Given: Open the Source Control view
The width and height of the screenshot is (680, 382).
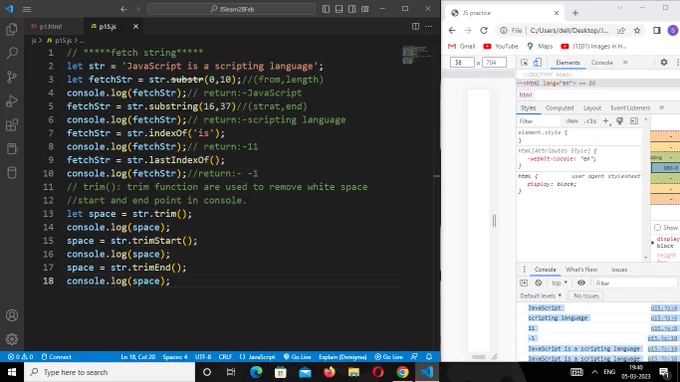Looking at the screenshot, I should click(x=12, y=77).
